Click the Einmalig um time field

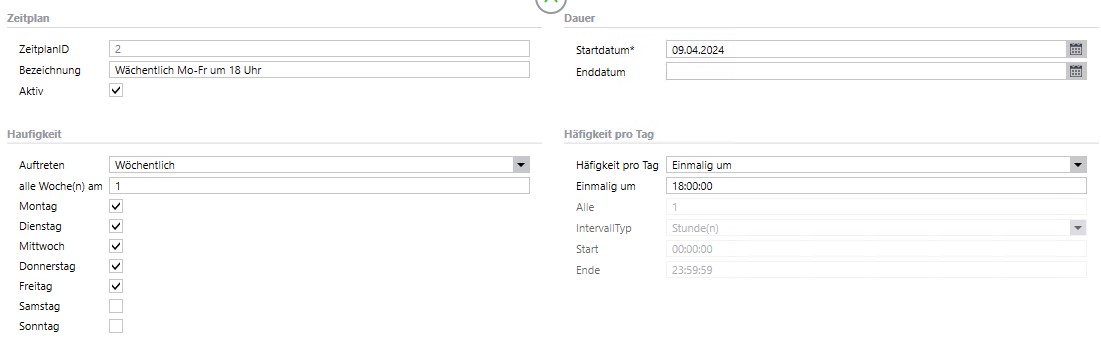(x=876, y=186)
